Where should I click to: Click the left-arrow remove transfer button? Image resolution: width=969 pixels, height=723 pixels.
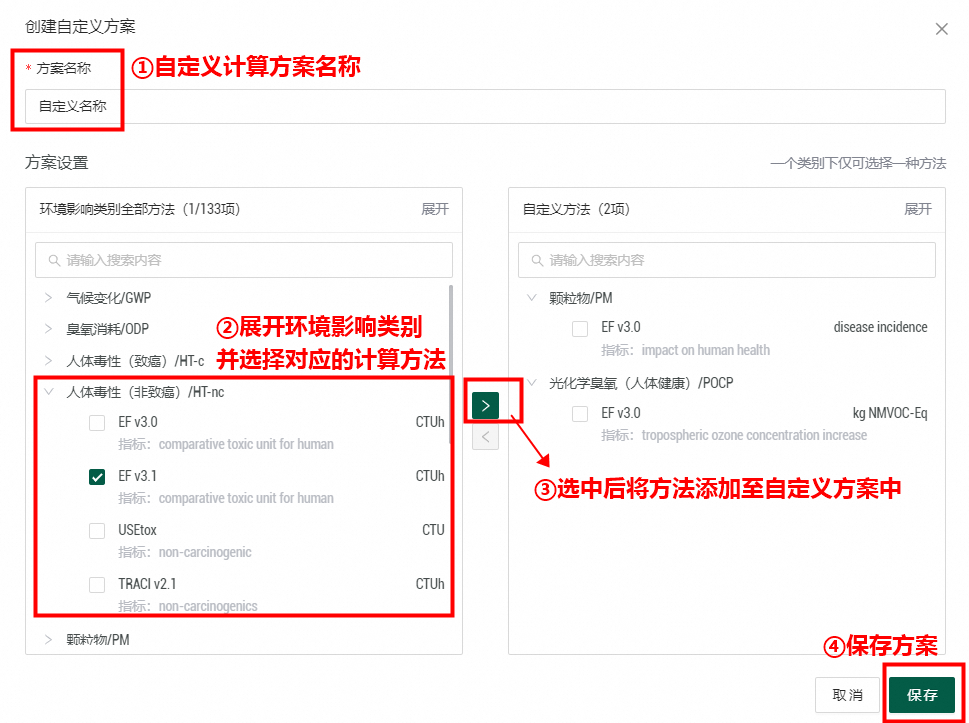coord(485,437)
